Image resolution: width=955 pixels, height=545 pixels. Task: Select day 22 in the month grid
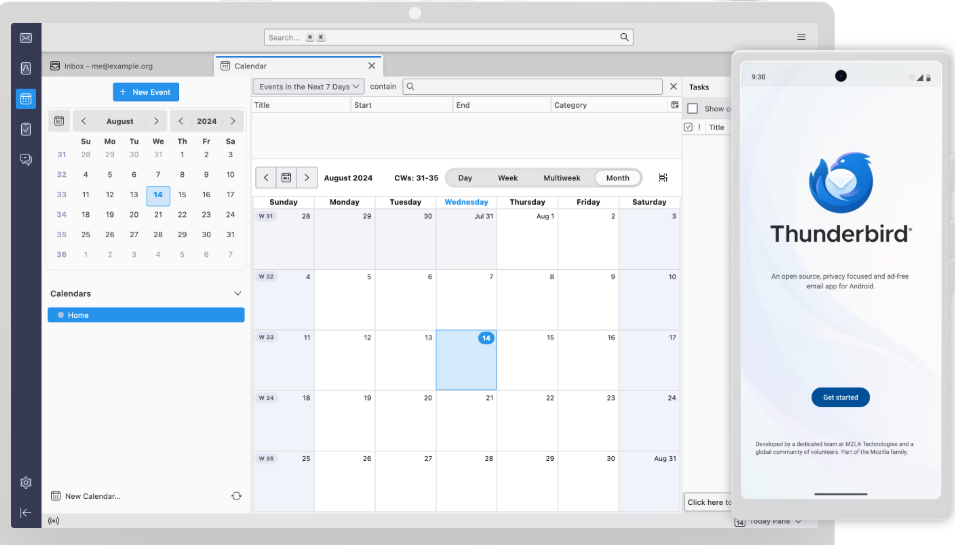point(527,420)
